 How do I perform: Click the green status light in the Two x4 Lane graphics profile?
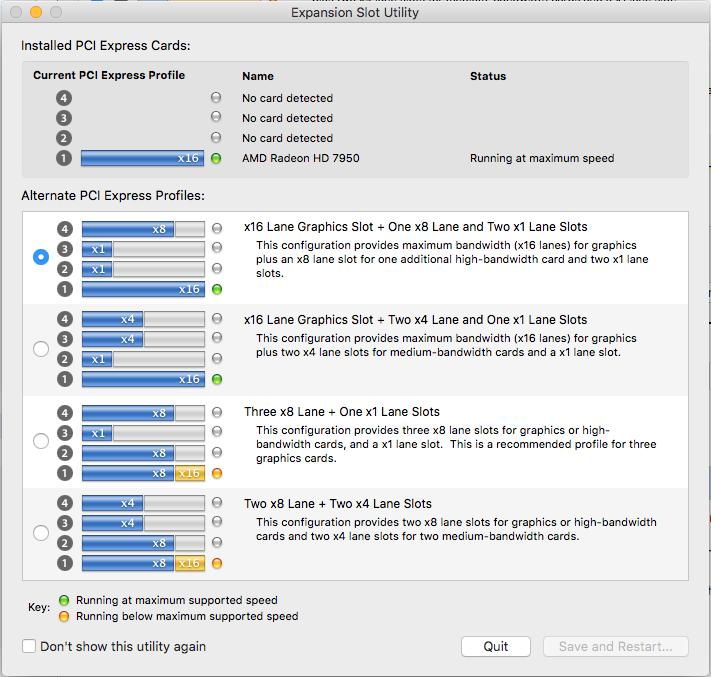coord(217,379)
